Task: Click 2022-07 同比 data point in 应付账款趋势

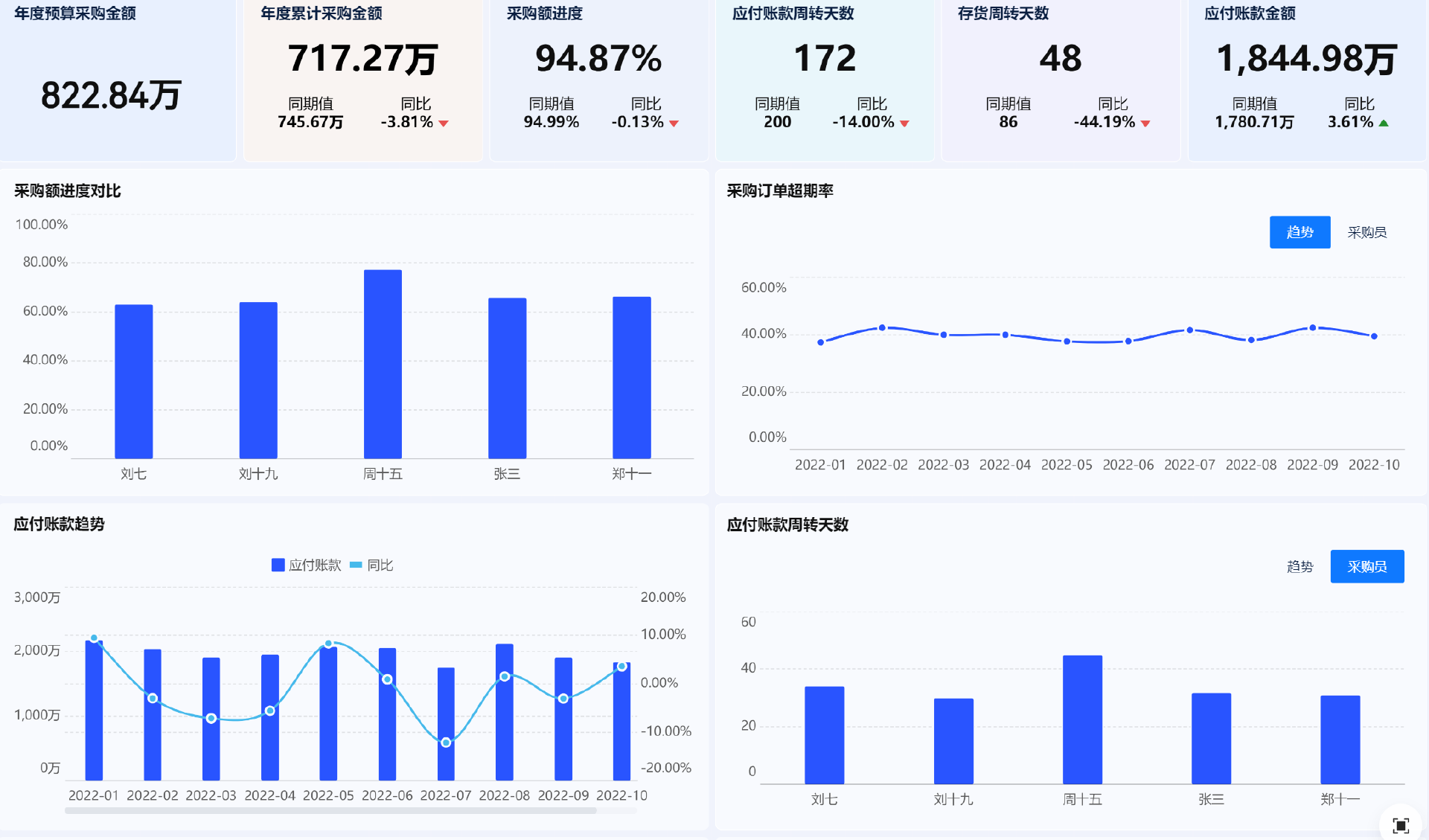Action: point(446,743)
